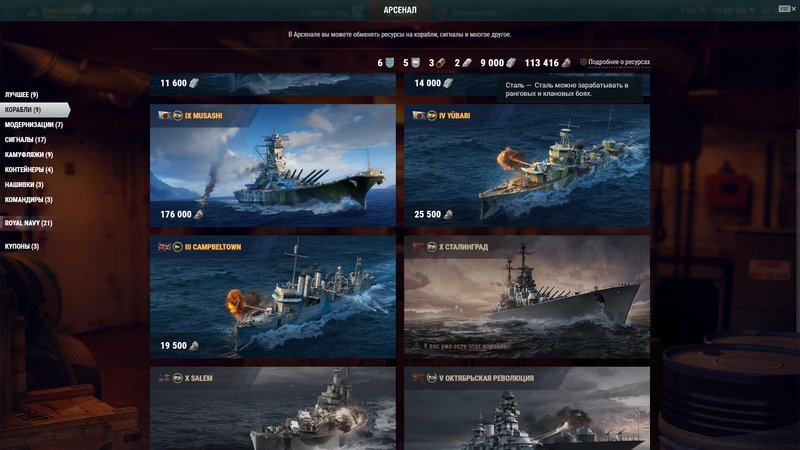Open the Сигналы (17) section
This screenshot has width=800, height=450.
[25, 139]
